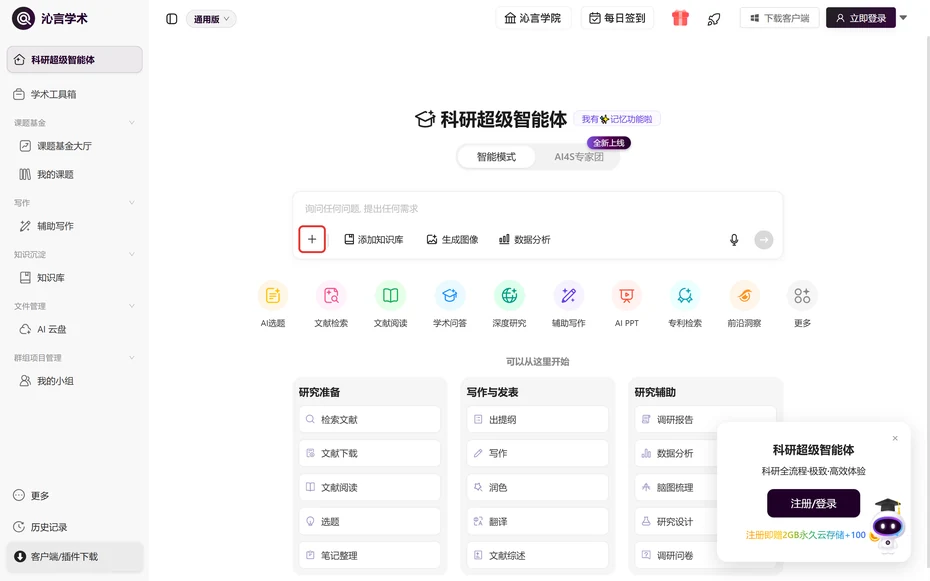Expand the arrow next to 立即登录
The width and height of the screenshot is (930, 581).
pos(903,18)
